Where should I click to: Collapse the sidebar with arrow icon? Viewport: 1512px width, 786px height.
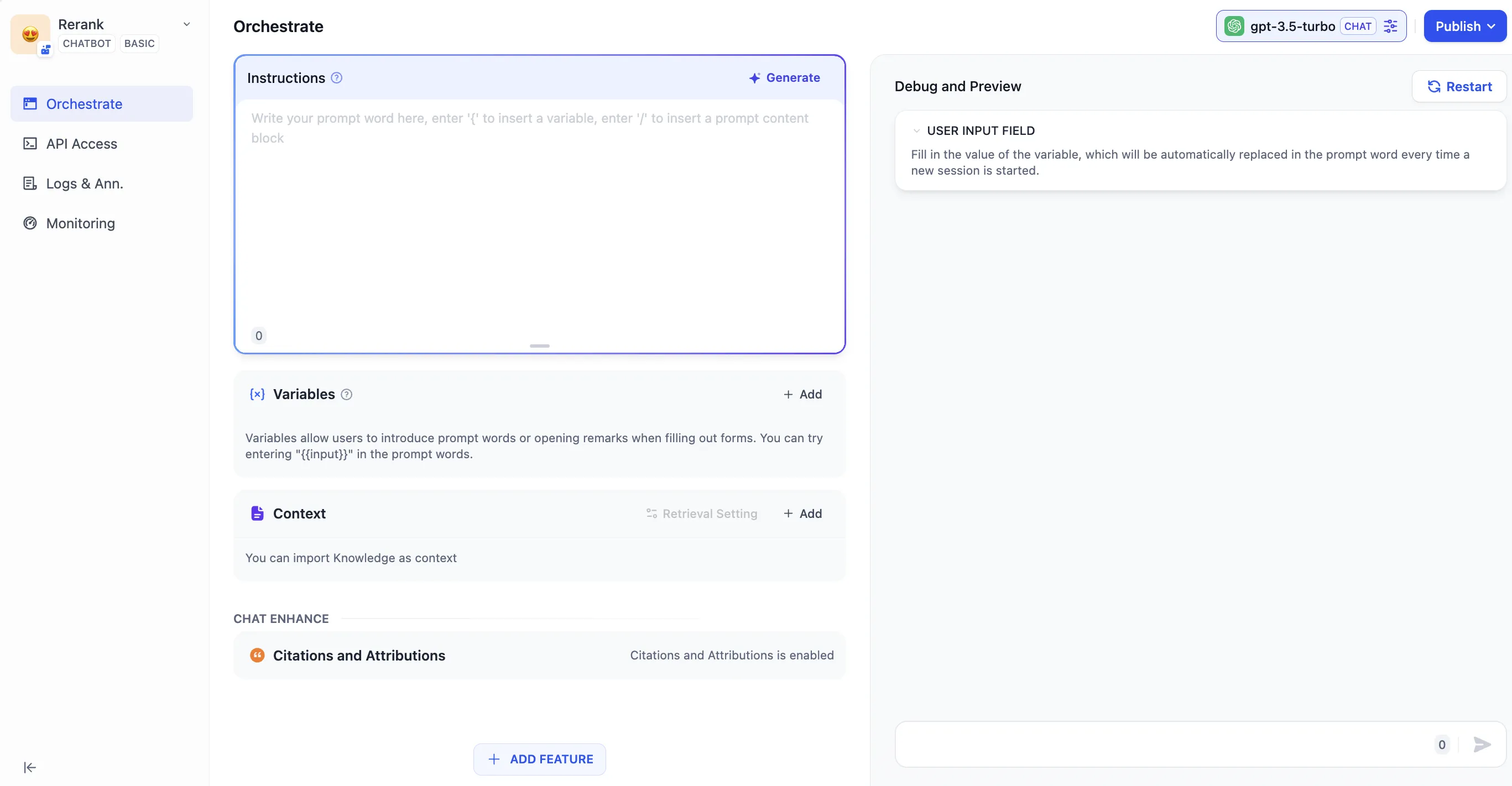(29, 767)
